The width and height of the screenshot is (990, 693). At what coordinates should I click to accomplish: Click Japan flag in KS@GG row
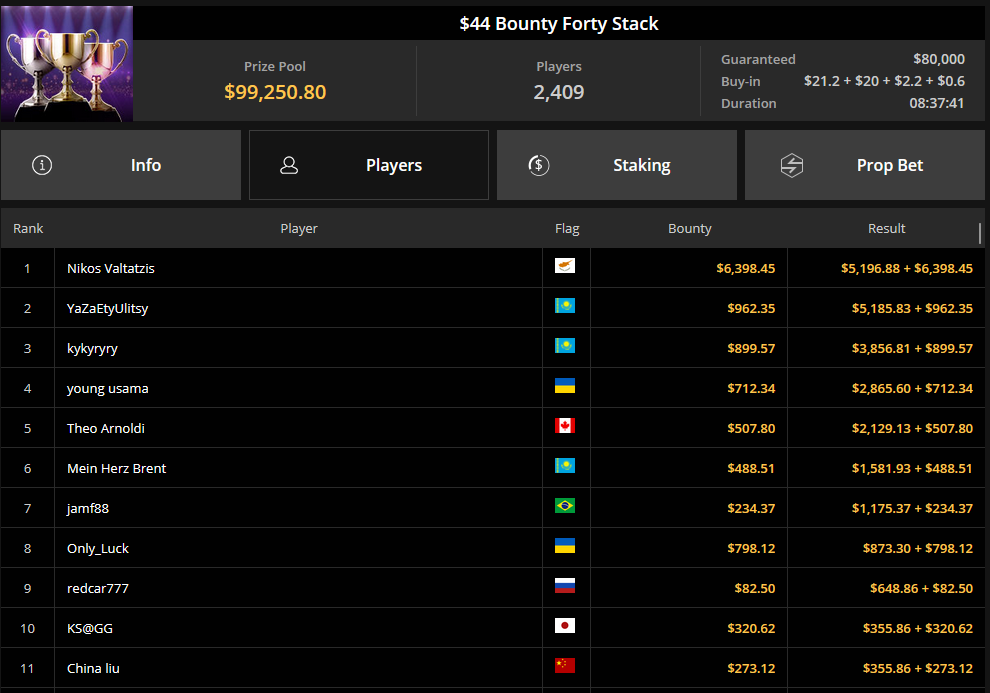tap(565, 627)
